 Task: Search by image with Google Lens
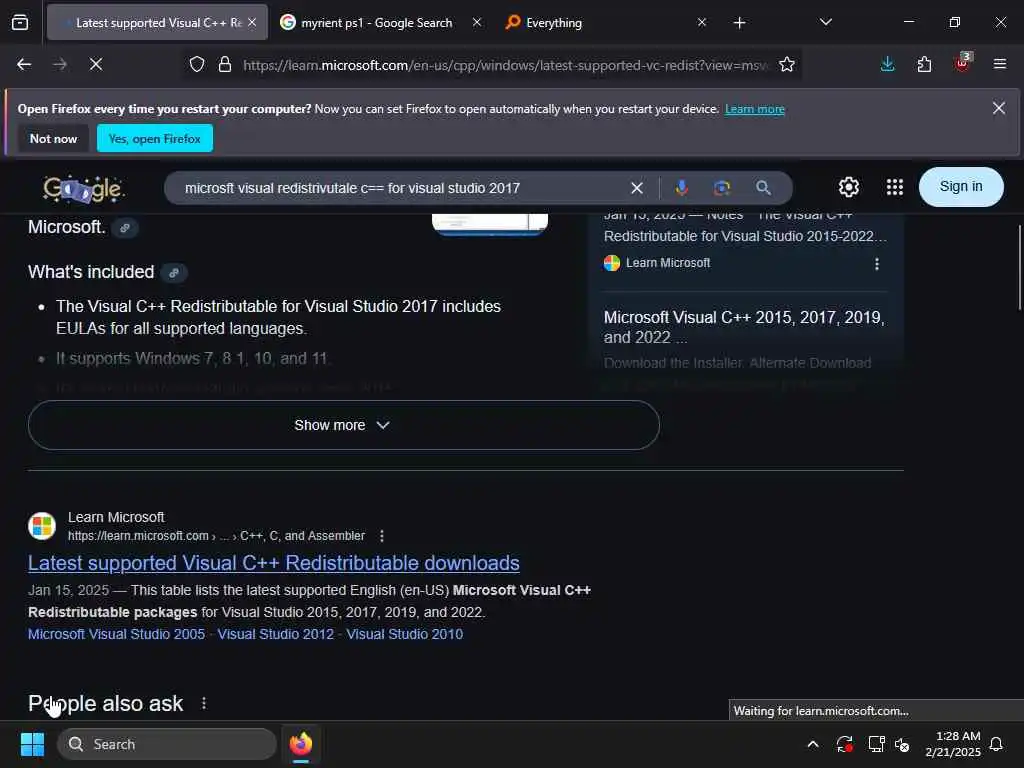click(x=722, y=188)
